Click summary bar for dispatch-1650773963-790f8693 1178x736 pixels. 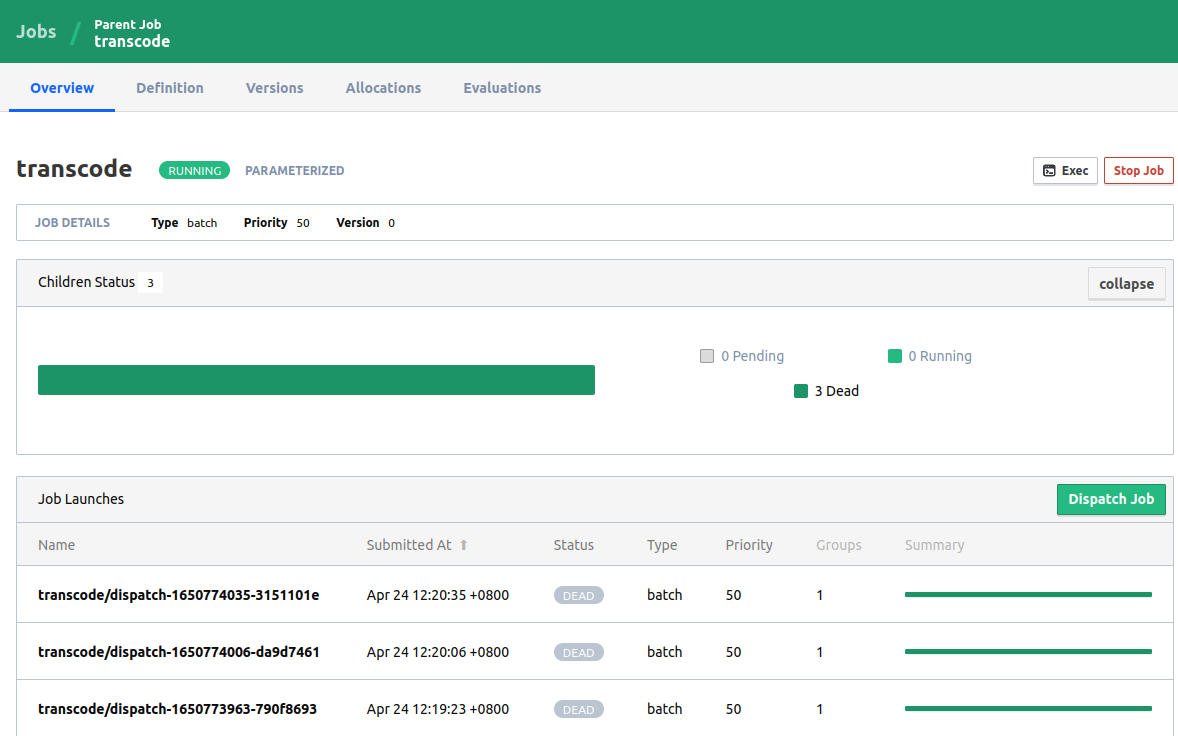pyautogui.click(x=1028, y=709)
